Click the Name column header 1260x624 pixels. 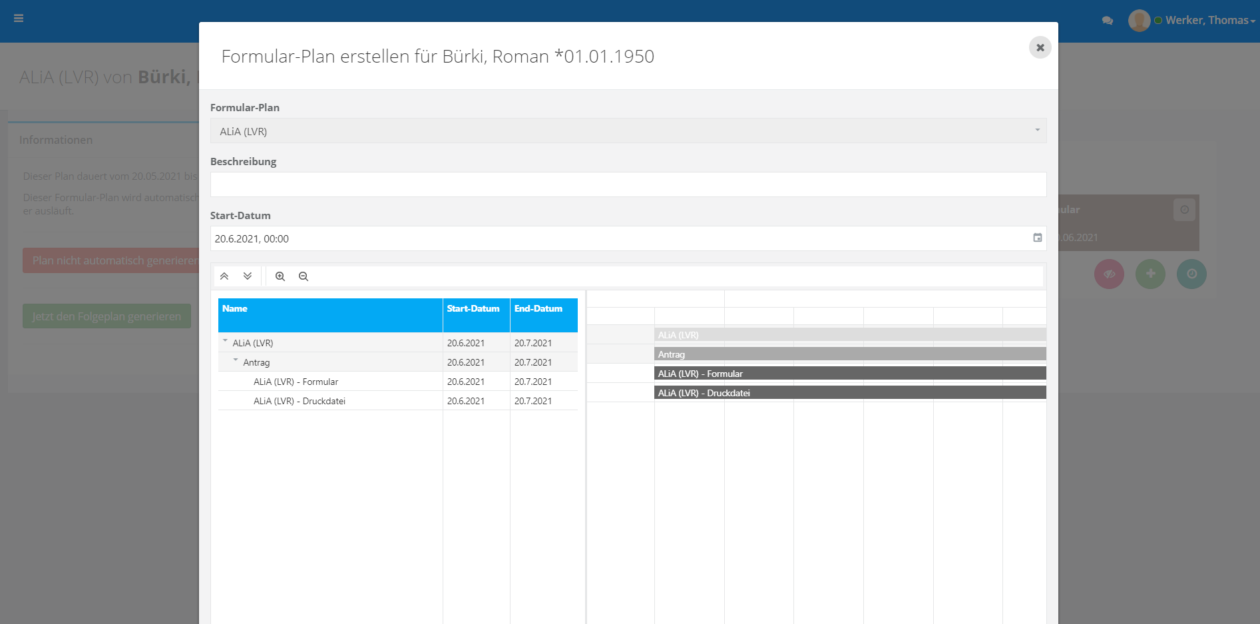pos(330,309)
